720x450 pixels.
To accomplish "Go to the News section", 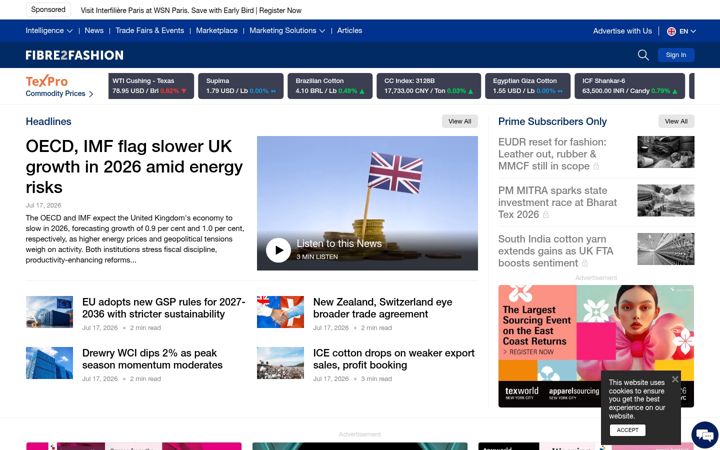I will coord(94,30).
